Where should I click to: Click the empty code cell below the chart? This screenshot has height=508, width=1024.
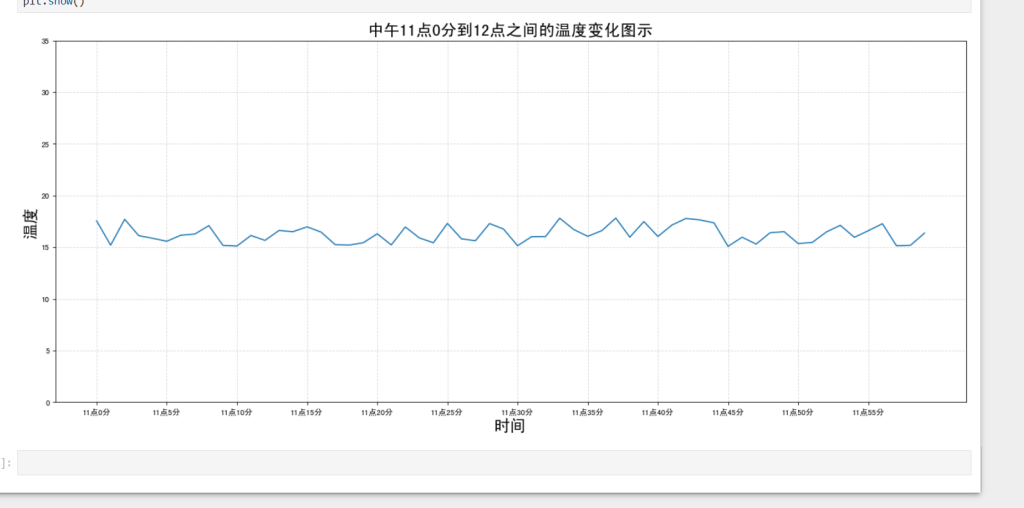tap(494, 462)
